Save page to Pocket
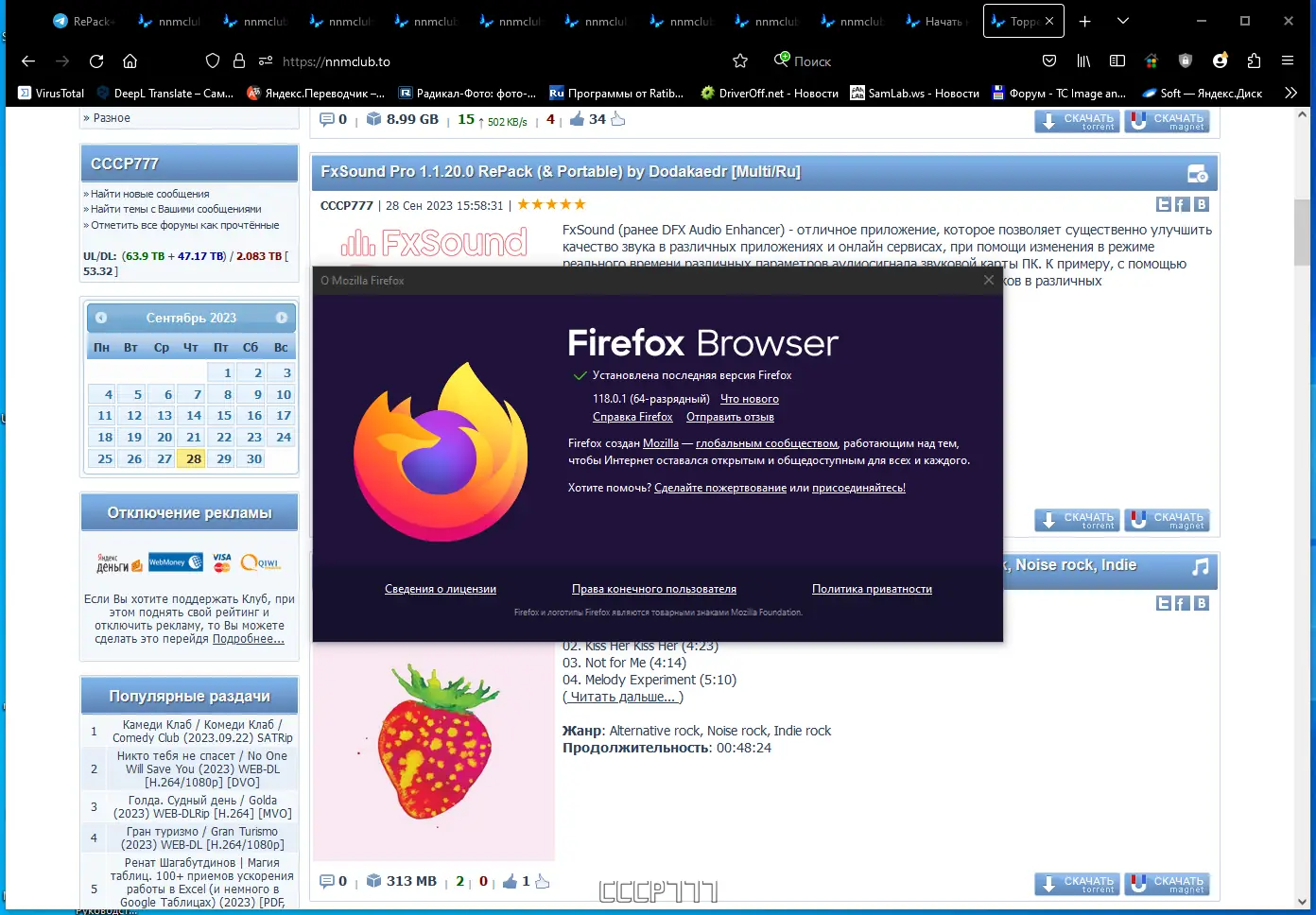 click(x=1049, y=61)
